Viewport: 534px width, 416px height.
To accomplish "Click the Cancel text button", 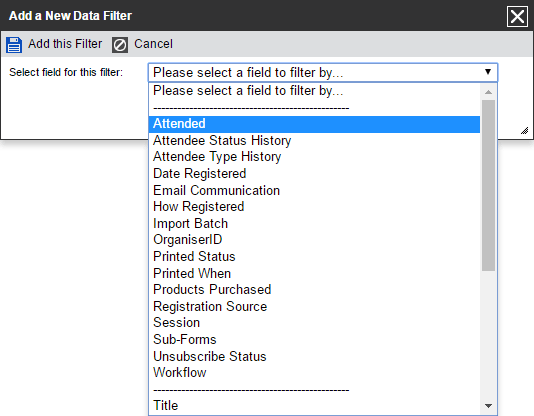I will tap(154, 44).
